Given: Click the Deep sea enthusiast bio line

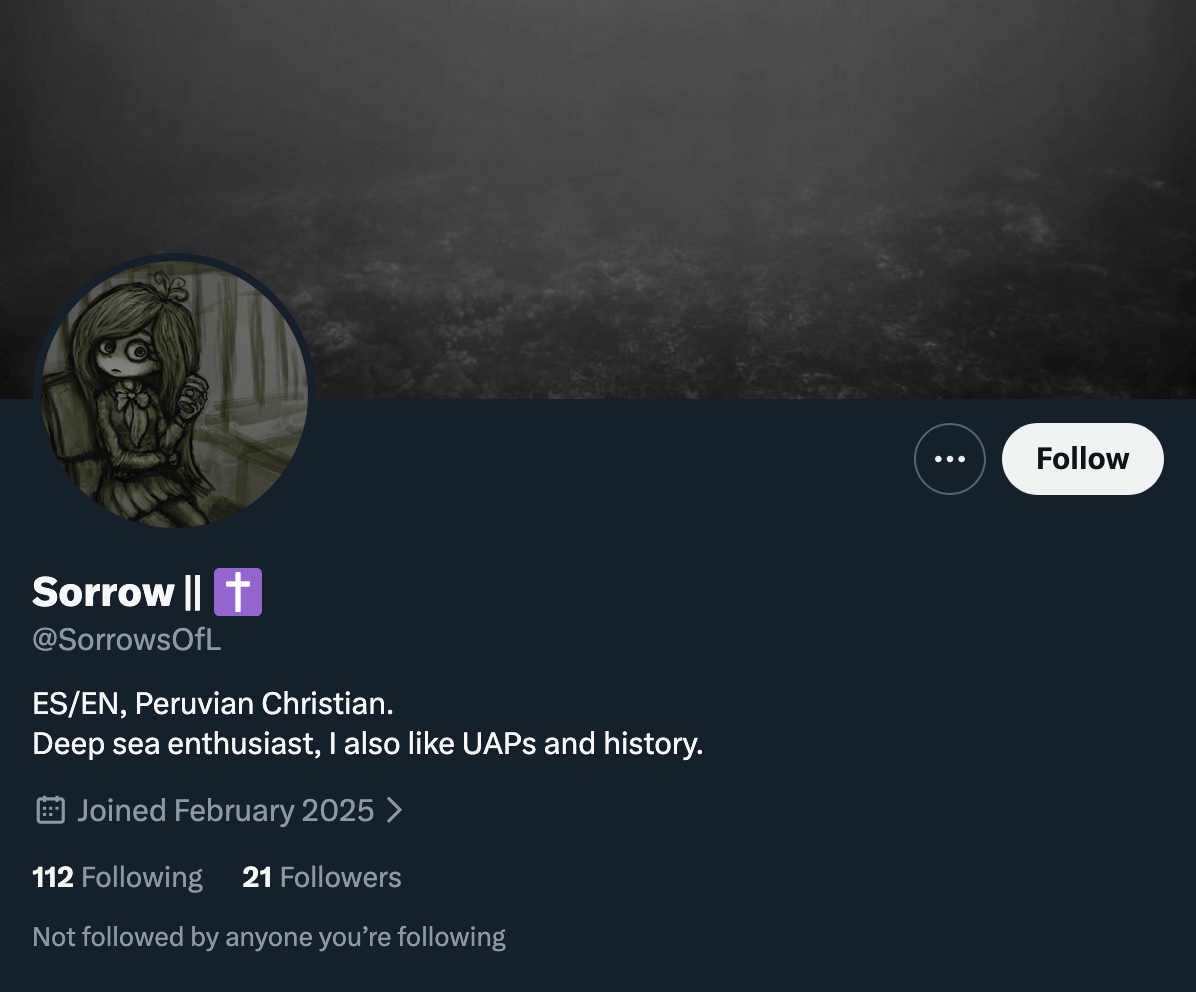Looking at the screenshot, I should [x=368, y=743].
